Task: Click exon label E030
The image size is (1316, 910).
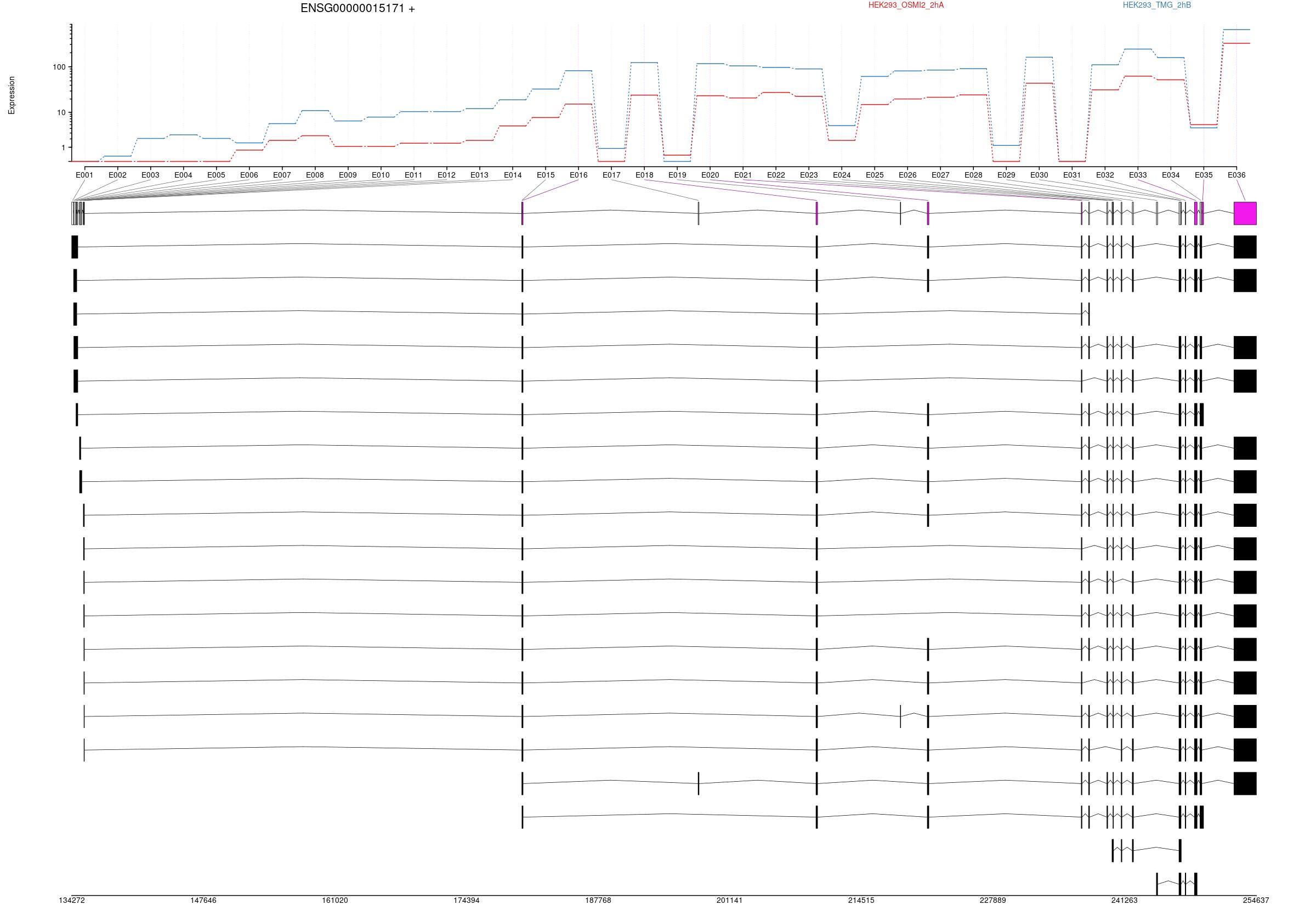Action: 1040,175
